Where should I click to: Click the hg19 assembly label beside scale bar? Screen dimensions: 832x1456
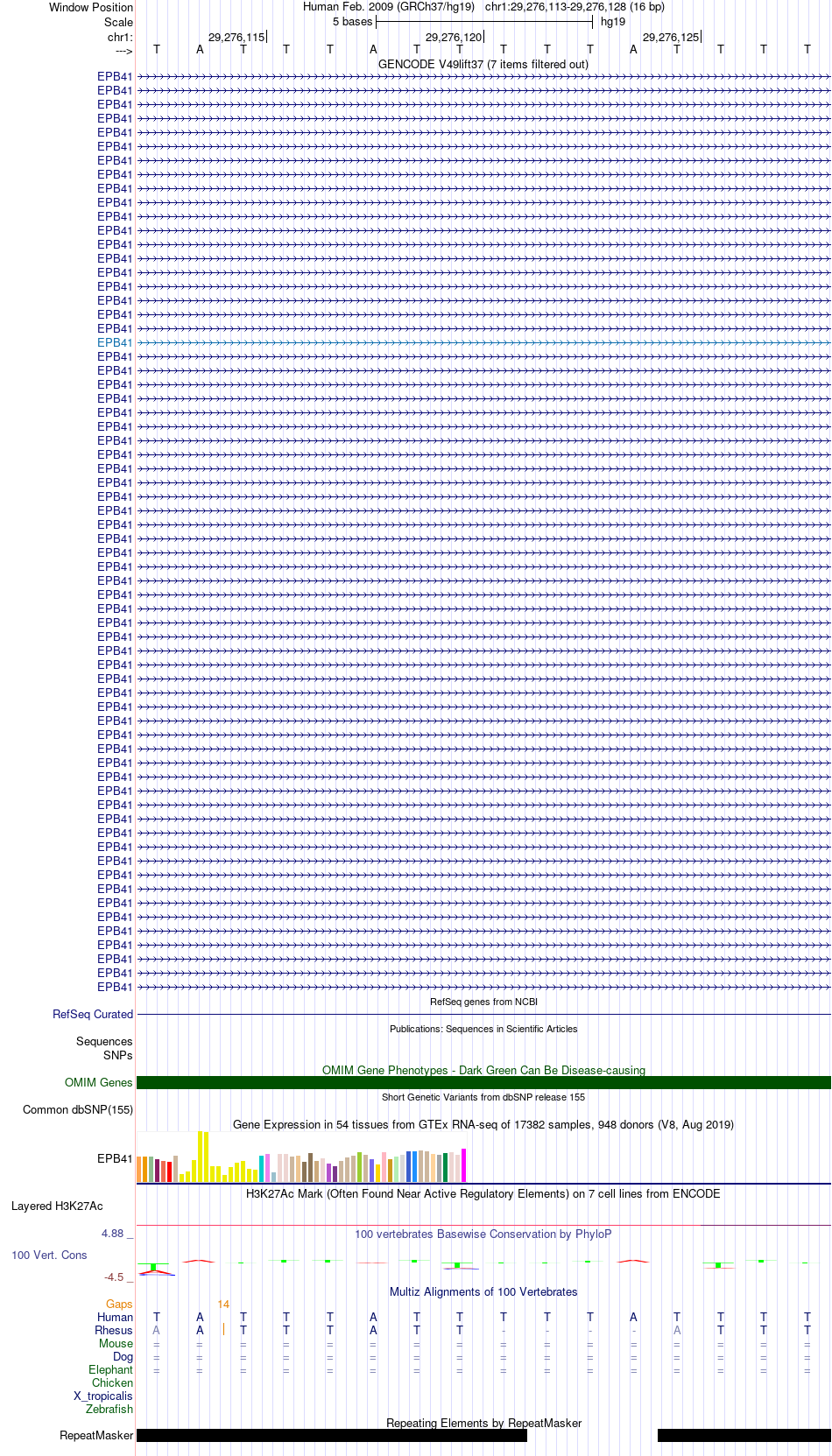[x=613, y=22]
